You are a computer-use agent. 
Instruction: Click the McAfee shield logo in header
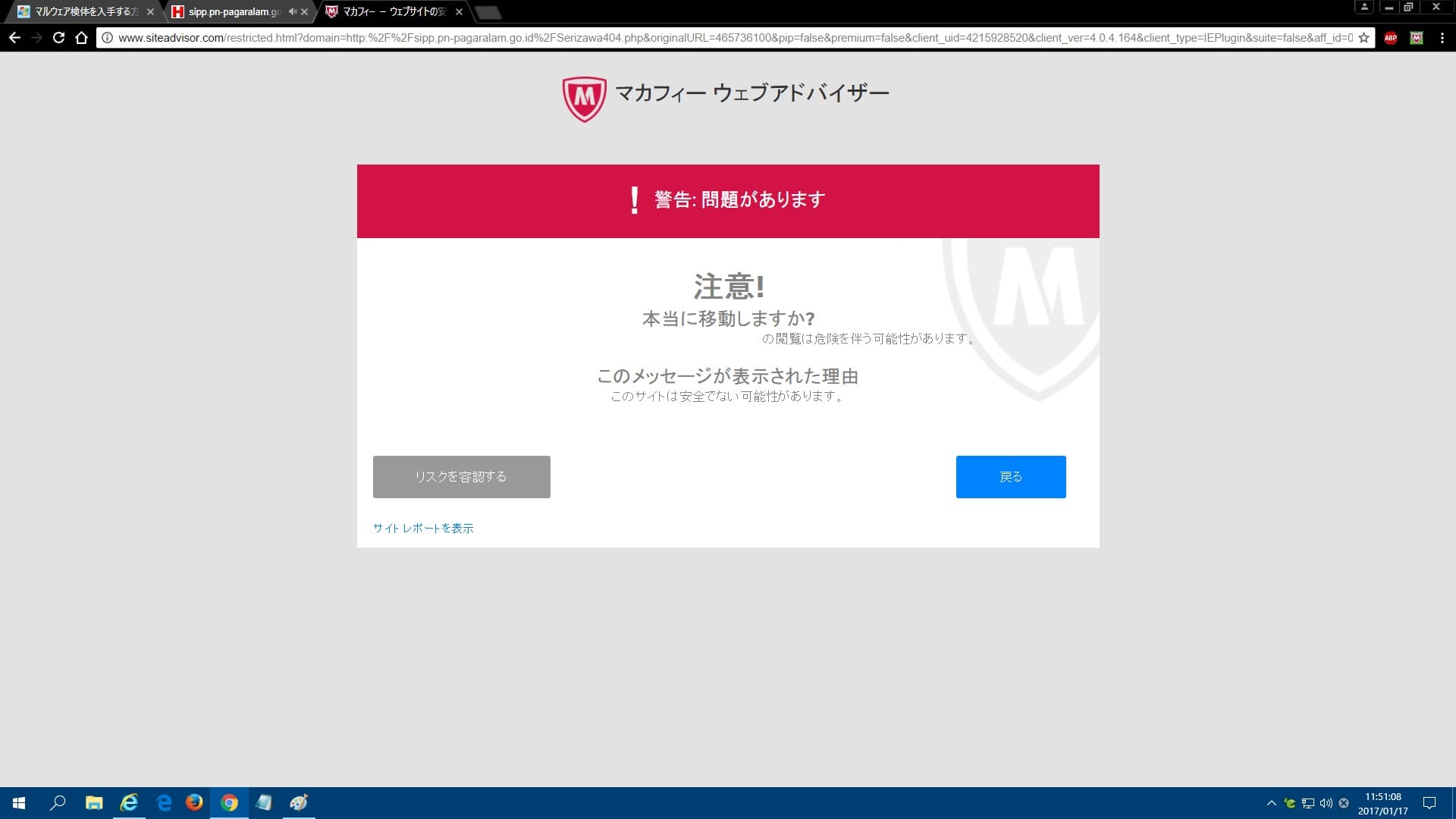(x=584, y=99)
